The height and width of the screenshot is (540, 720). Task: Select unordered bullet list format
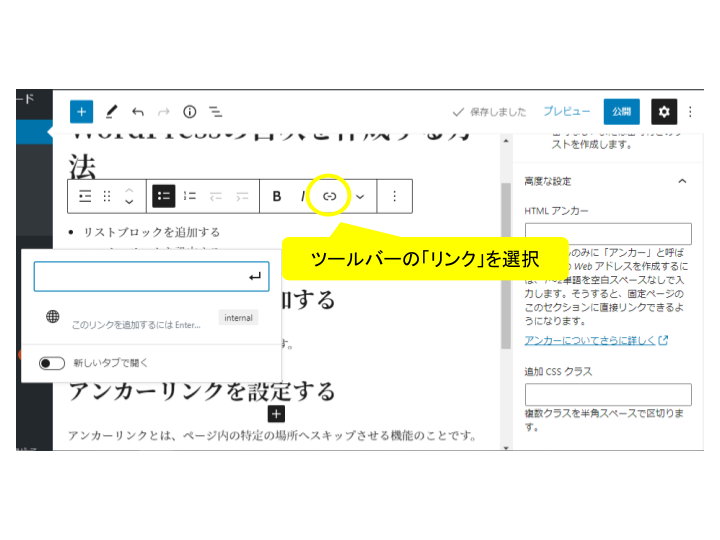click(x=163, y=196)
